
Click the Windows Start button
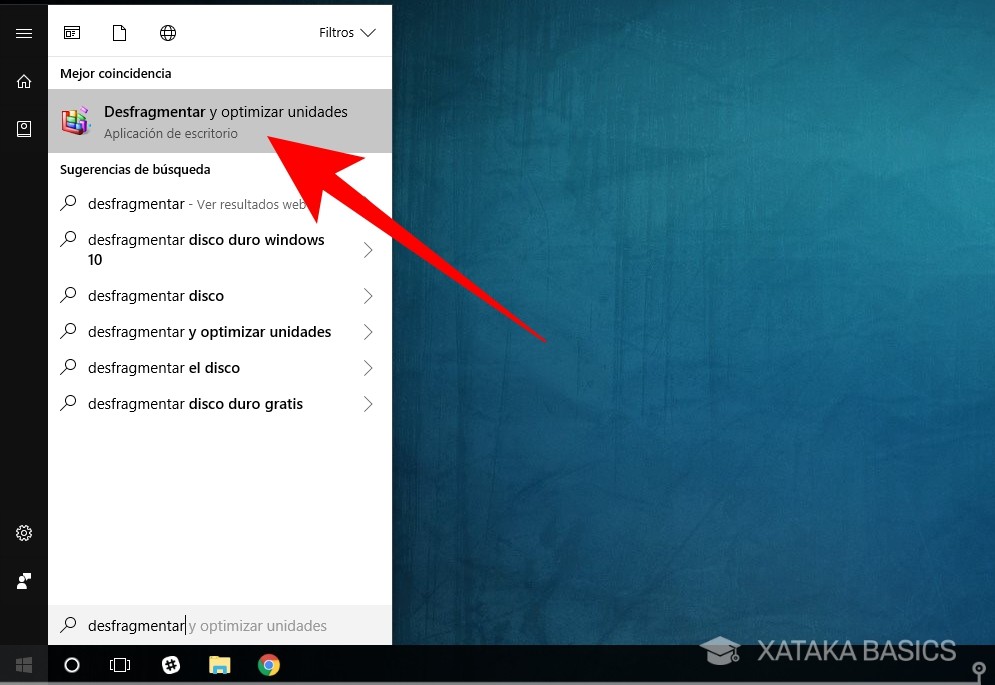(x=24, y=665)
